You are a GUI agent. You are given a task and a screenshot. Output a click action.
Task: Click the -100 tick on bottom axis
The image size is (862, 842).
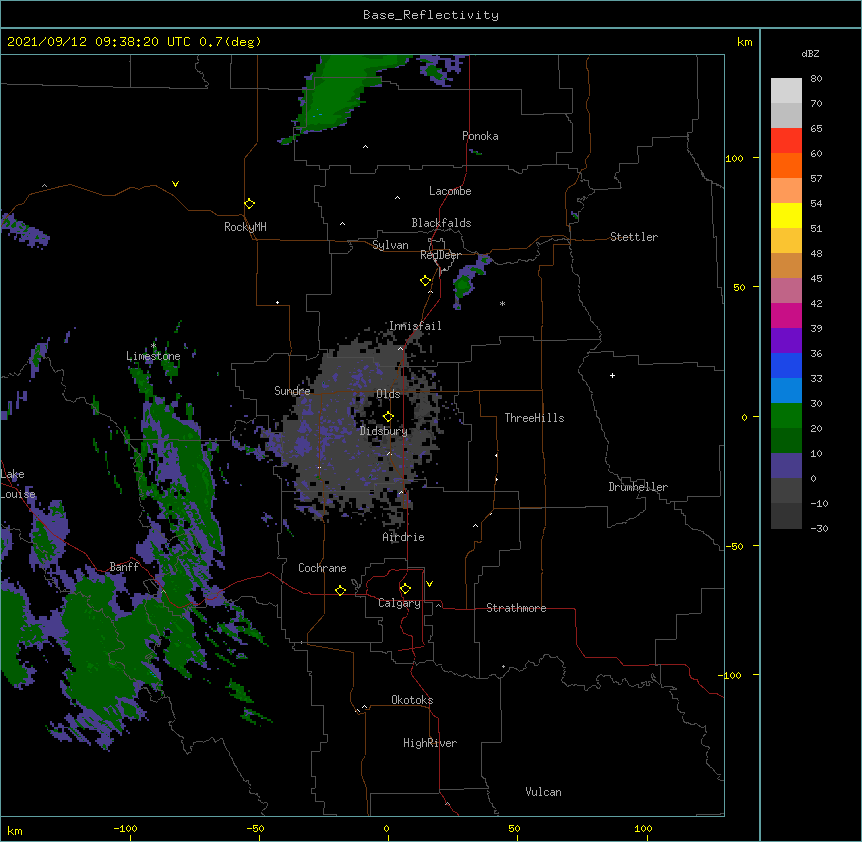[x=125, y=828]
